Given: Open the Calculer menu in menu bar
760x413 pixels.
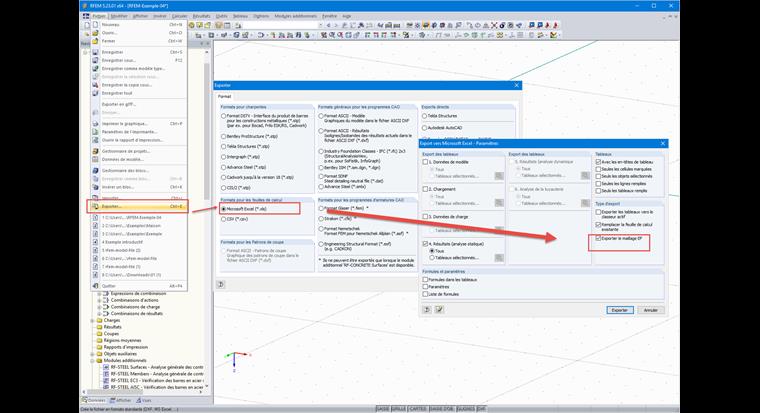Looking at the screenshot, I should [179, 16].
